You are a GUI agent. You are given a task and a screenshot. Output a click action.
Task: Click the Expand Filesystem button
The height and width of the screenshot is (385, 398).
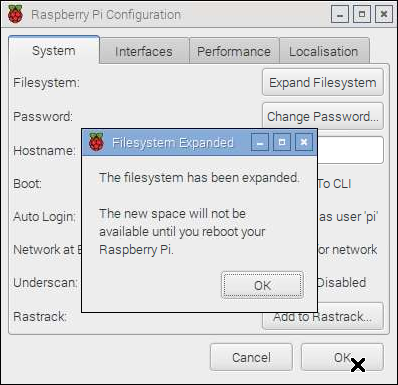(x=323, y=82)
